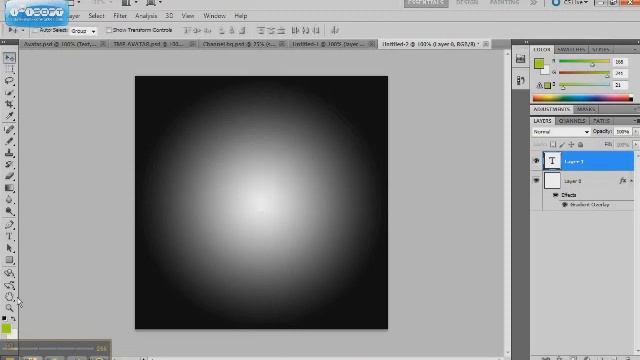This screenshot has width=640, height=360.
Task: Select the Move tool in the toolbox
Action: point(9,58)
